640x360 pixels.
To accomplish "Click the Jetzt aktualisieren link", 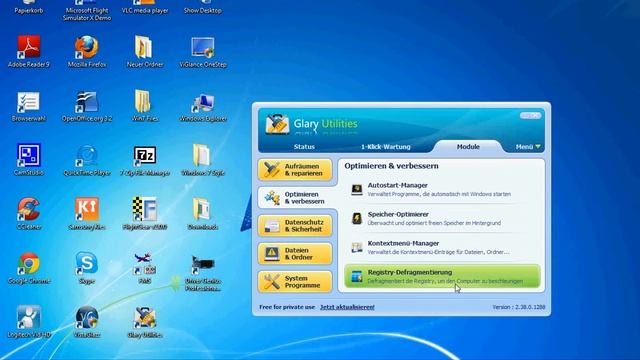I will point(347,307).
